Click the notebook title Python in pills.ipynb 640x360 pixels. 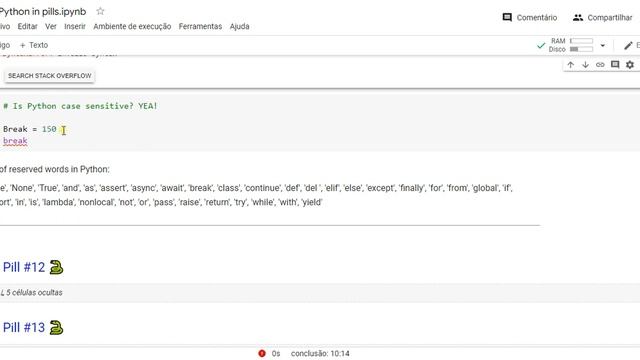click(x=43, y=11)
